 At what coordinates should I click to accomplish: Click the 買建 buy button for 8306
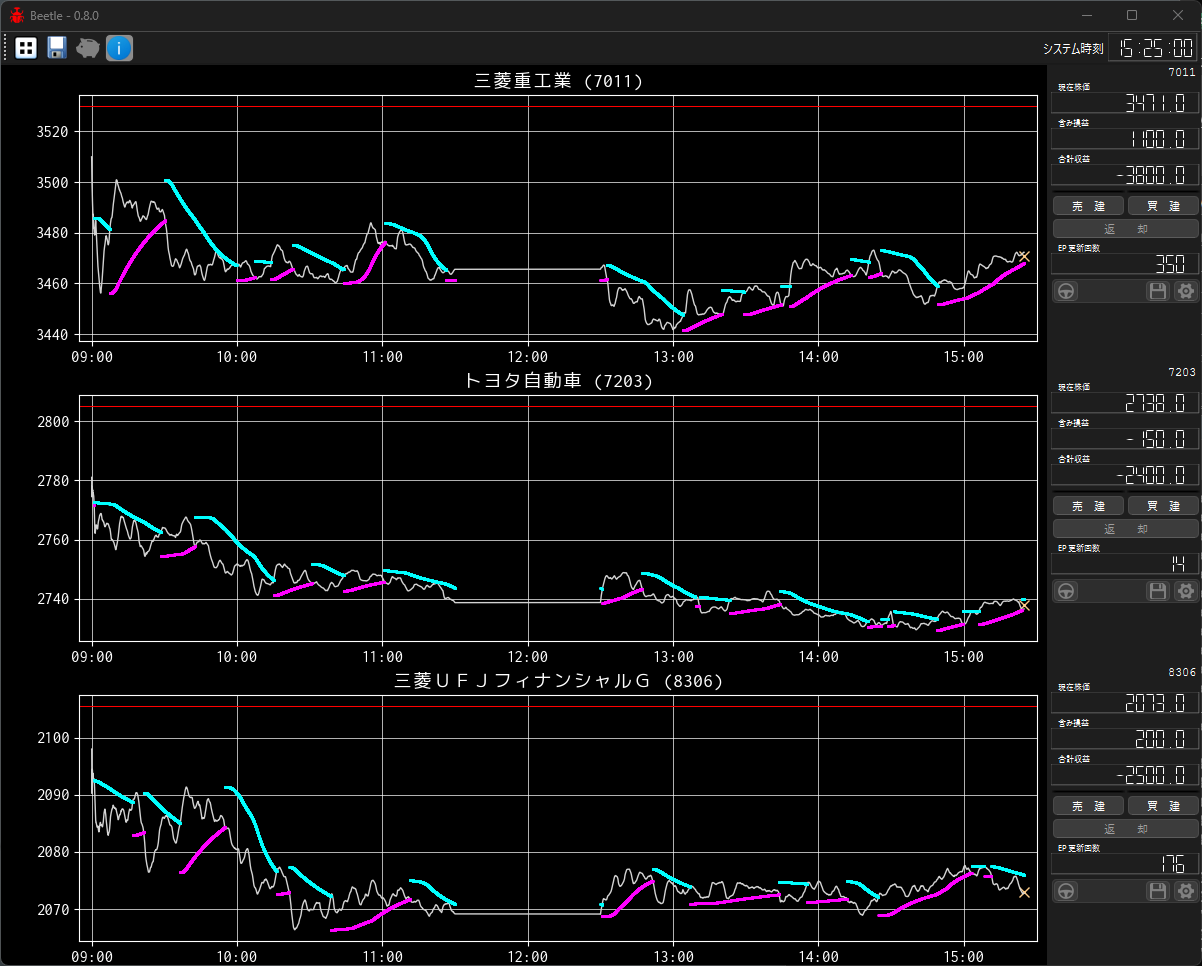[1163, 806]
